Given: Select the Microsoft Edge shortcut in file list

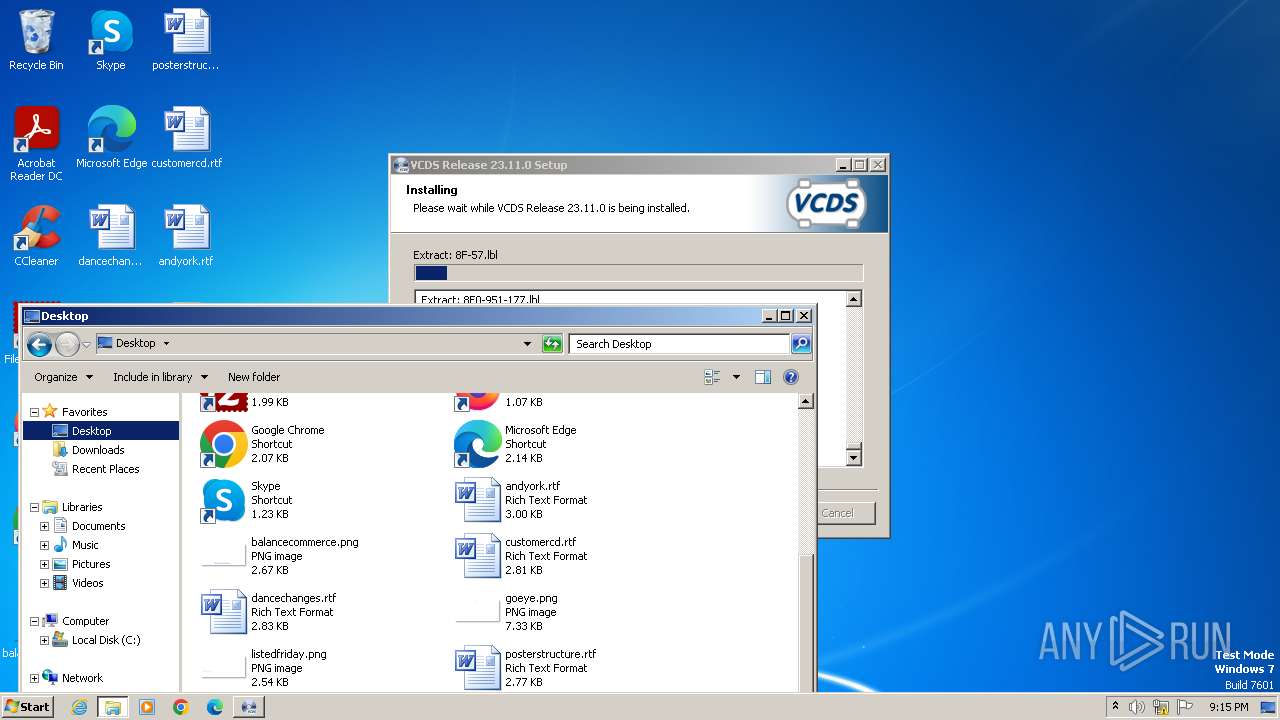Looking at the screenshot, I should 516,444.
